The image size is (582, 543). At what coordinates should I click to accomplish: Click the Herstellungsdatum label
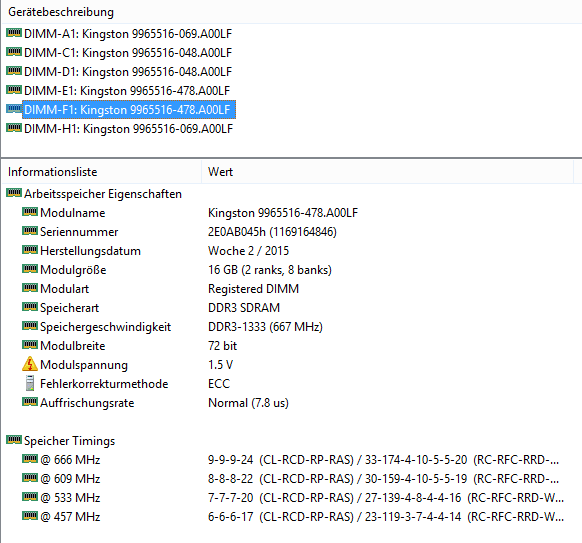click(91, 251)
